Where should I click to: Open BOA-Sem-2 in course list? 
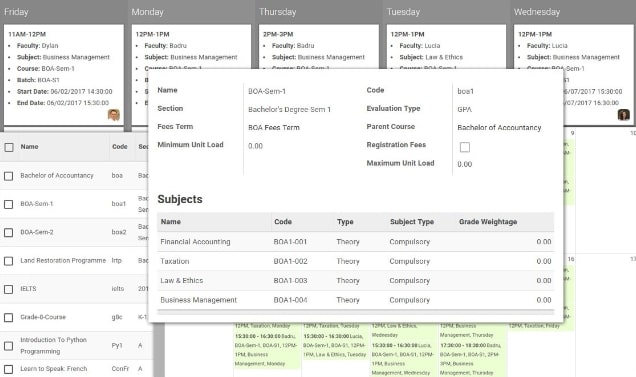click(37, 232)
